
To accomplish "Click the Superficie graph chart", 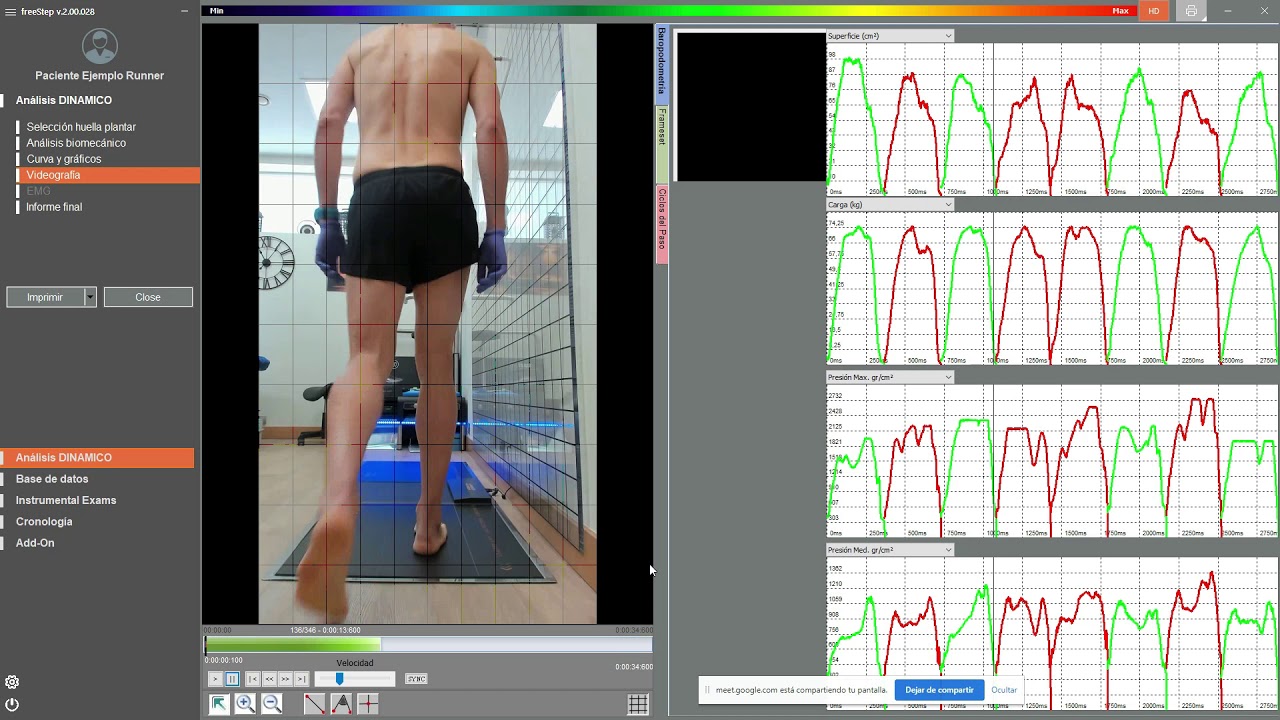I will pyautogui.click(x=1052, y=119).
